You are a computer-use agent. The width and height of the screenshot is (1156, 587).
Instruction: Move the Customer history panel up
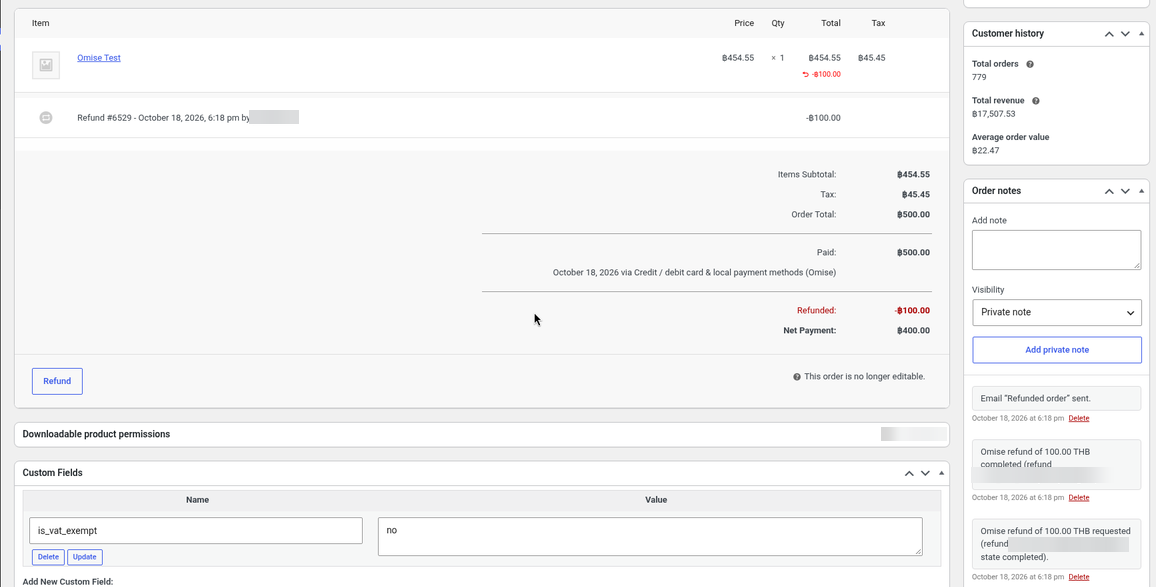(x=1109, y=34)
